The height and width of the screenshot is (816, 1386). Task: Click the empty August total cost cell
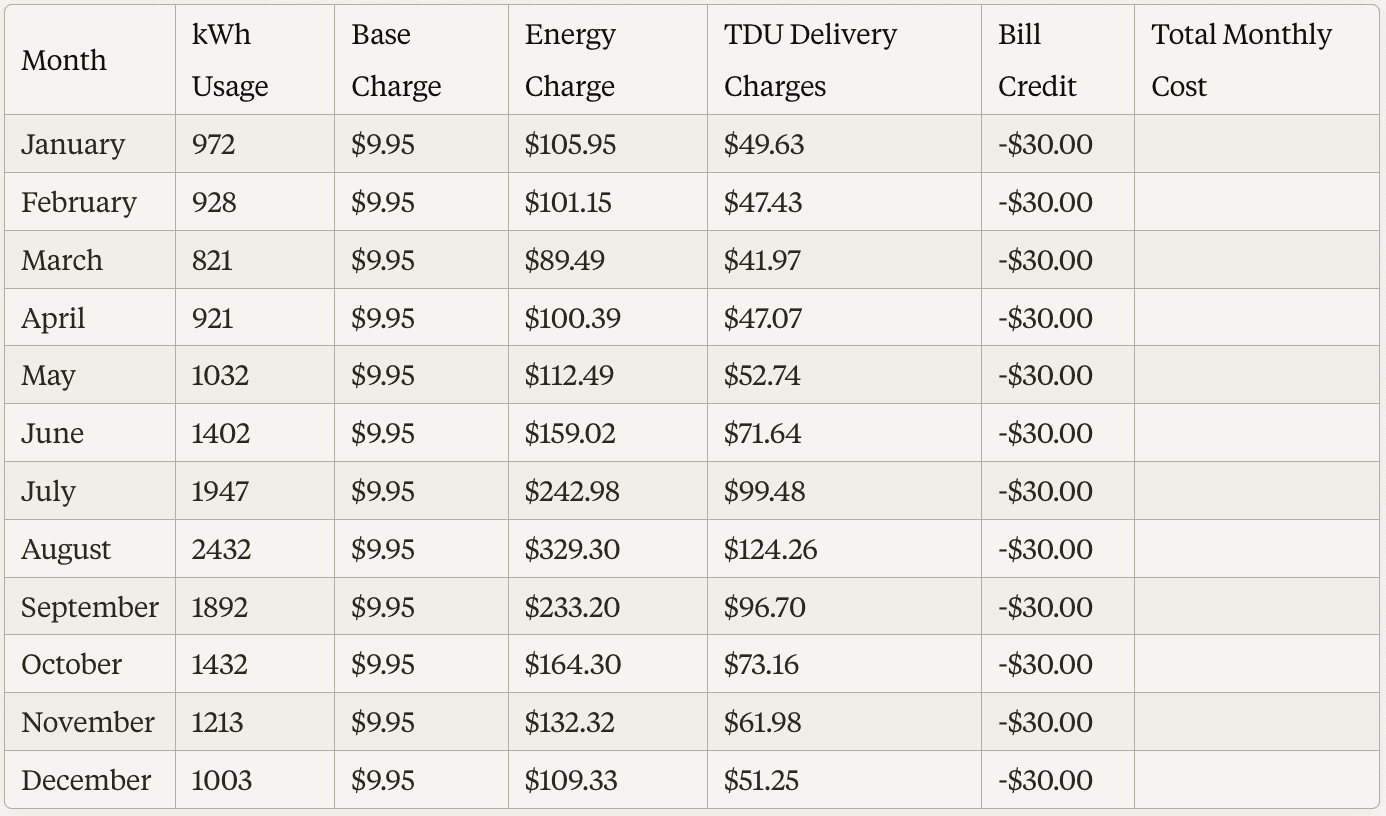point(1256,549)
